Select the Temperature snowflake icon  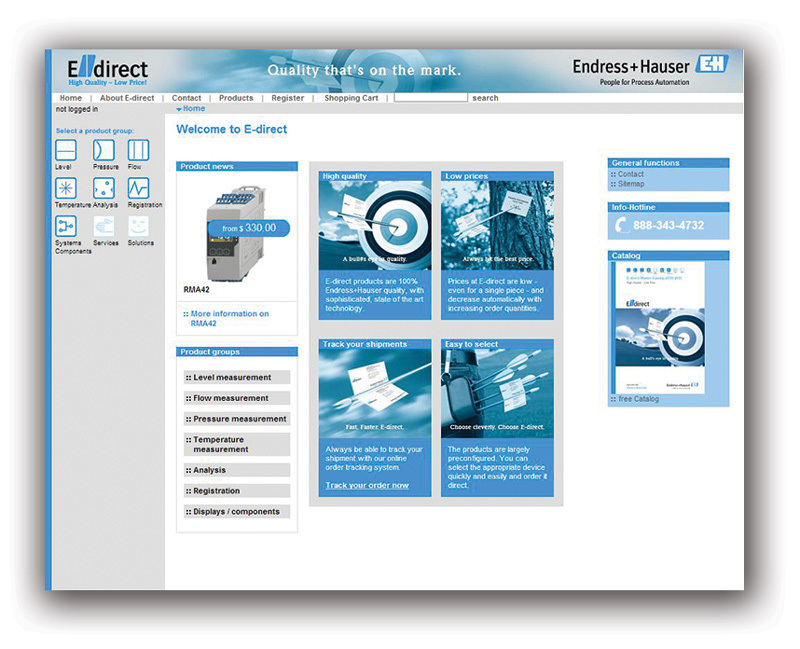pos(65,188)
